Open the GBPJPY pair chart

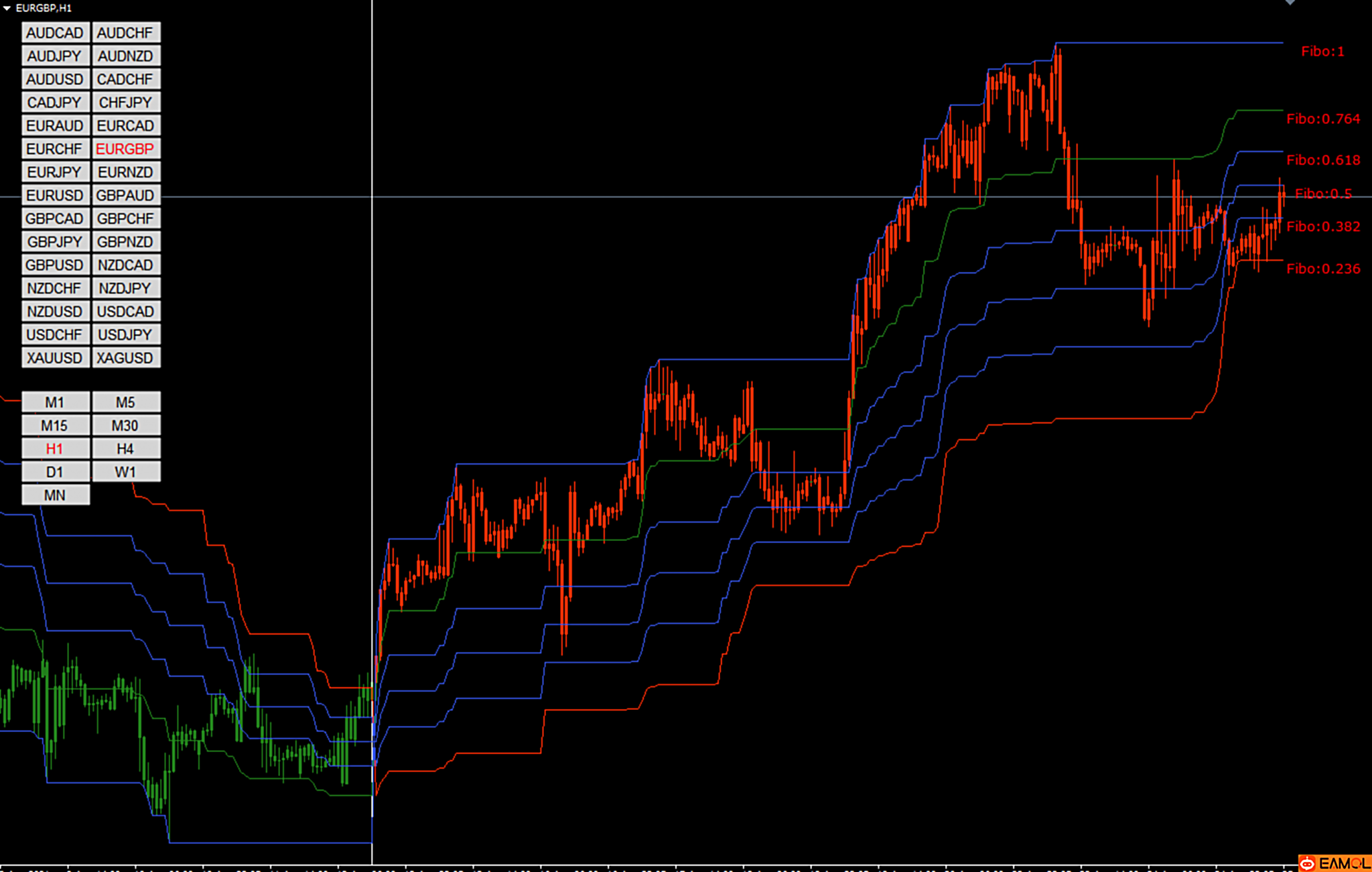(55, 242)
